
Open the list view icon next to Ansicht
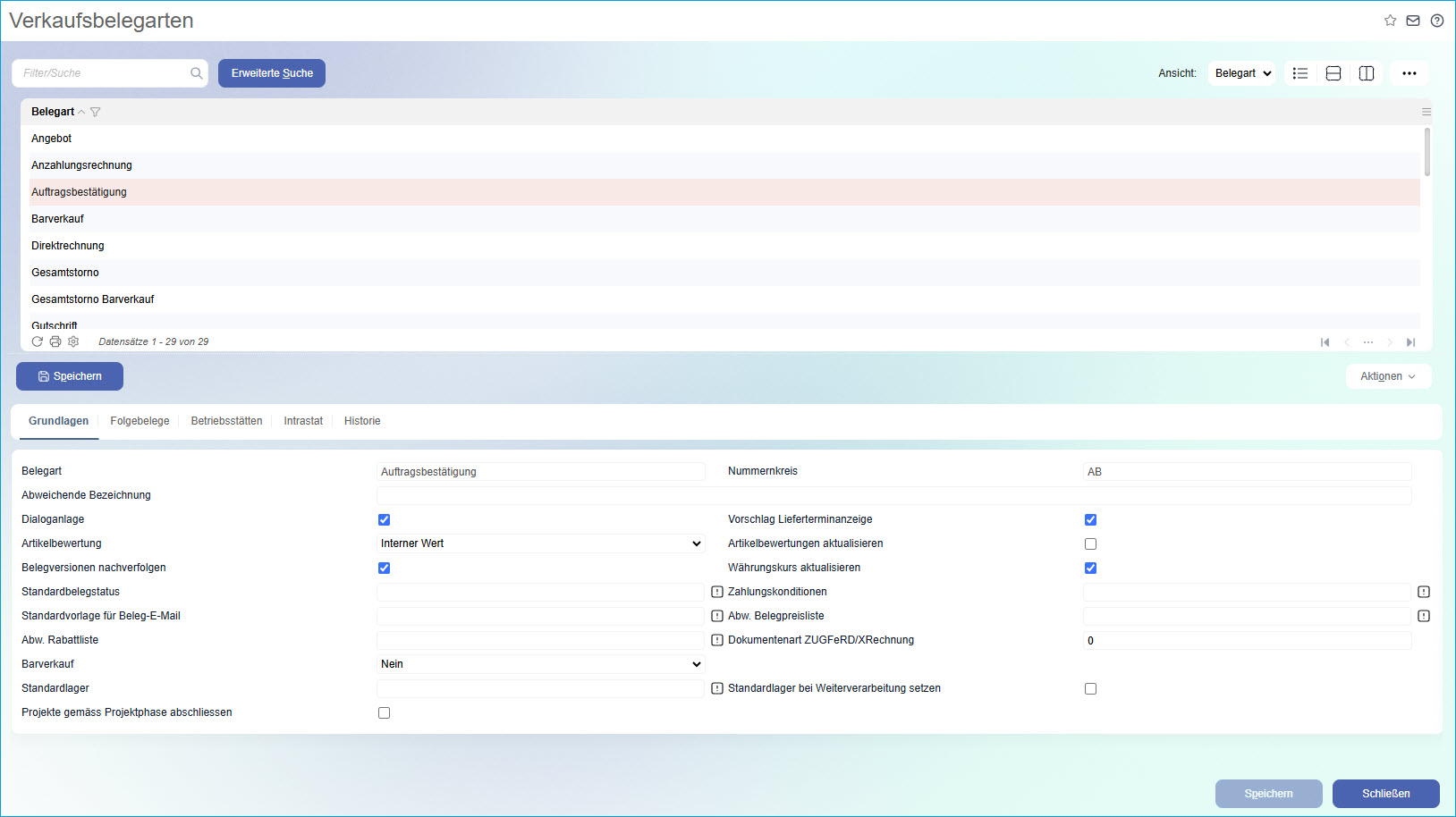1299,72
